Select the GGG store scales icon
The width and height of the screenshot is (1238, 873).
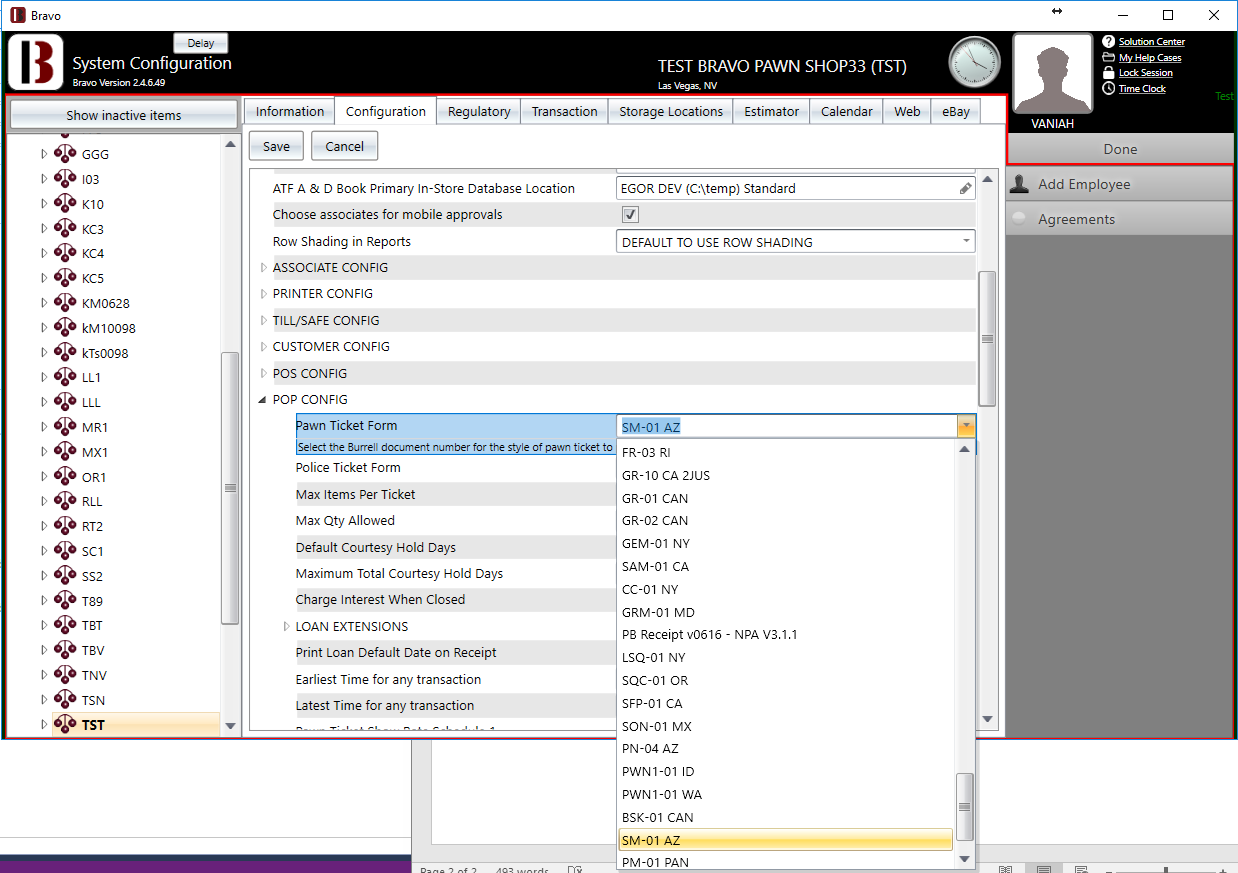pos(66,155)
